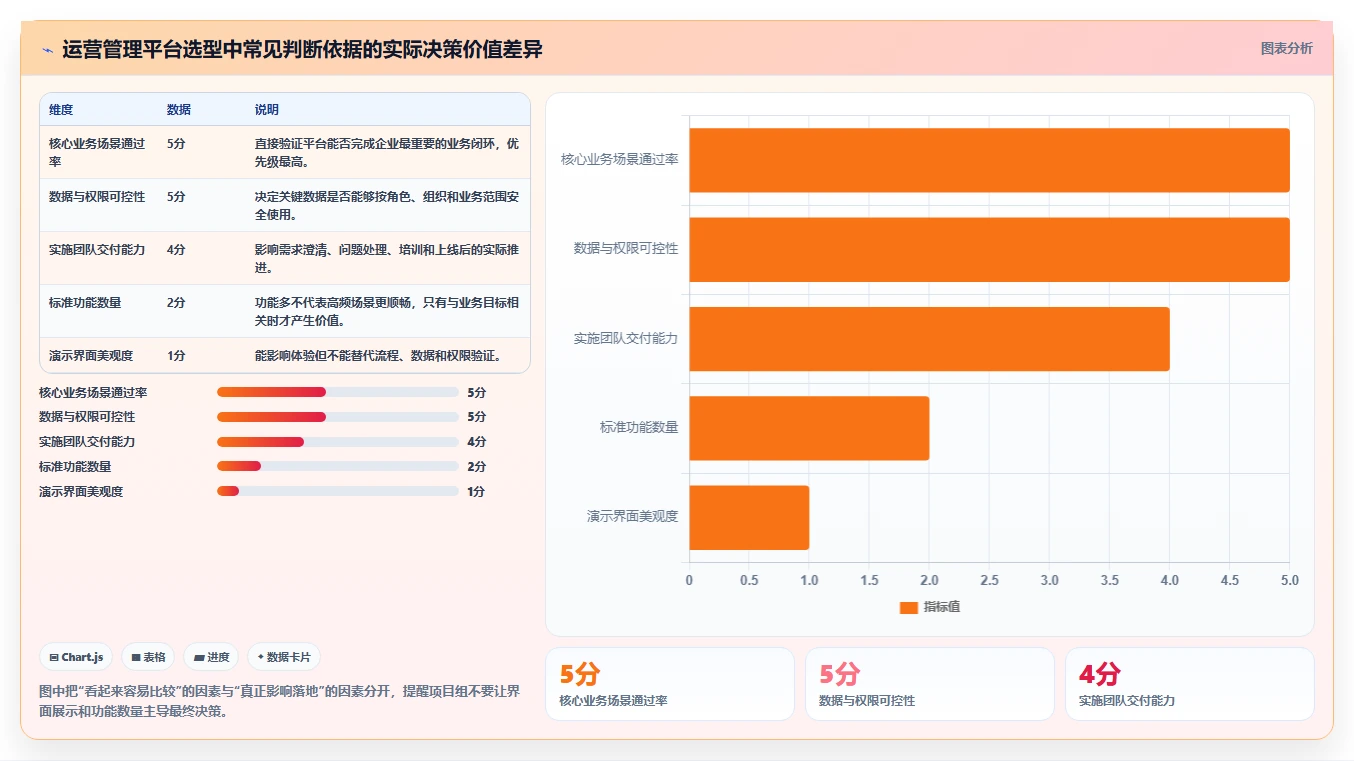Click the 1分 value in the table's 演示界面美观度 row
This screenshot has width=1354, height=761.
tap(176, 356)
